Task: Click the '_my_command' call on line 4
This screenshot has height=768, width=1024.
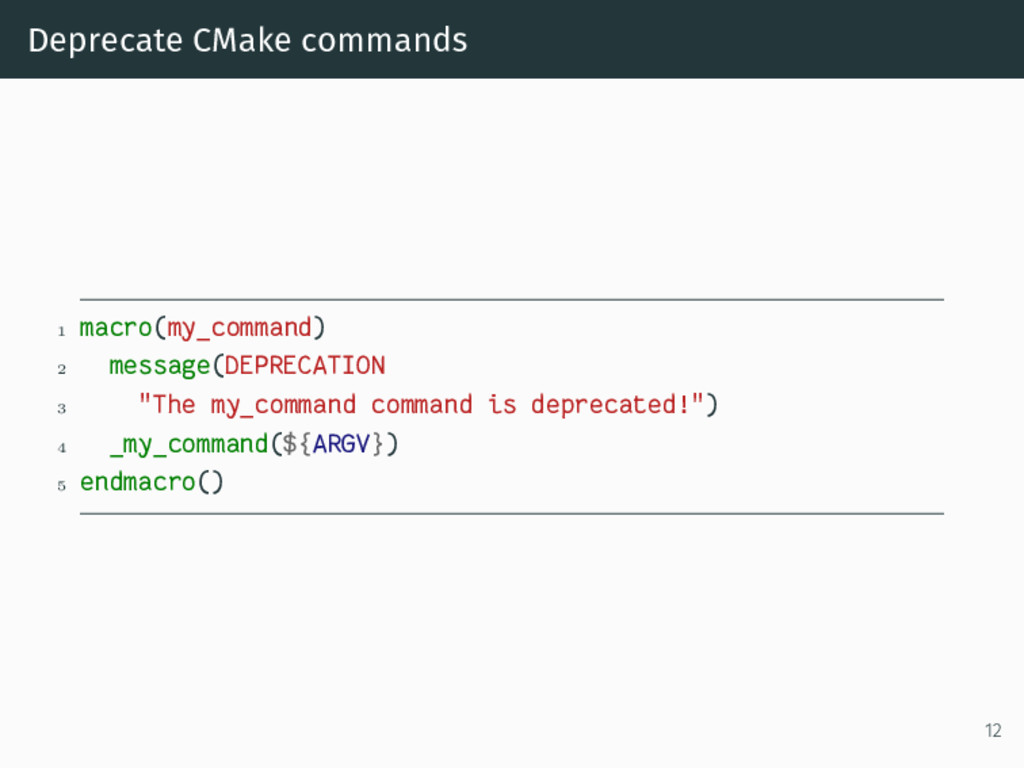Action: 189,445
